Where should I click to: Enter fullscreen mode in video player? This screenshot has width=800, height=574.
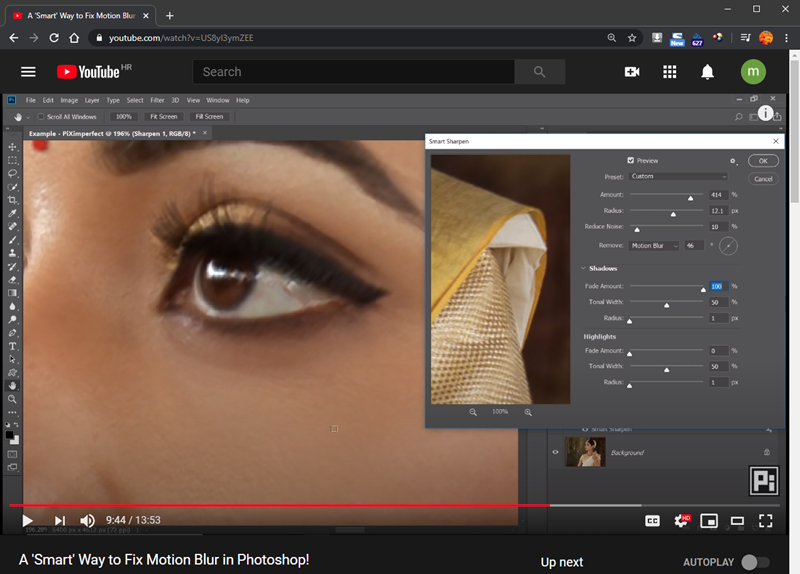click(x=765, y=520)
